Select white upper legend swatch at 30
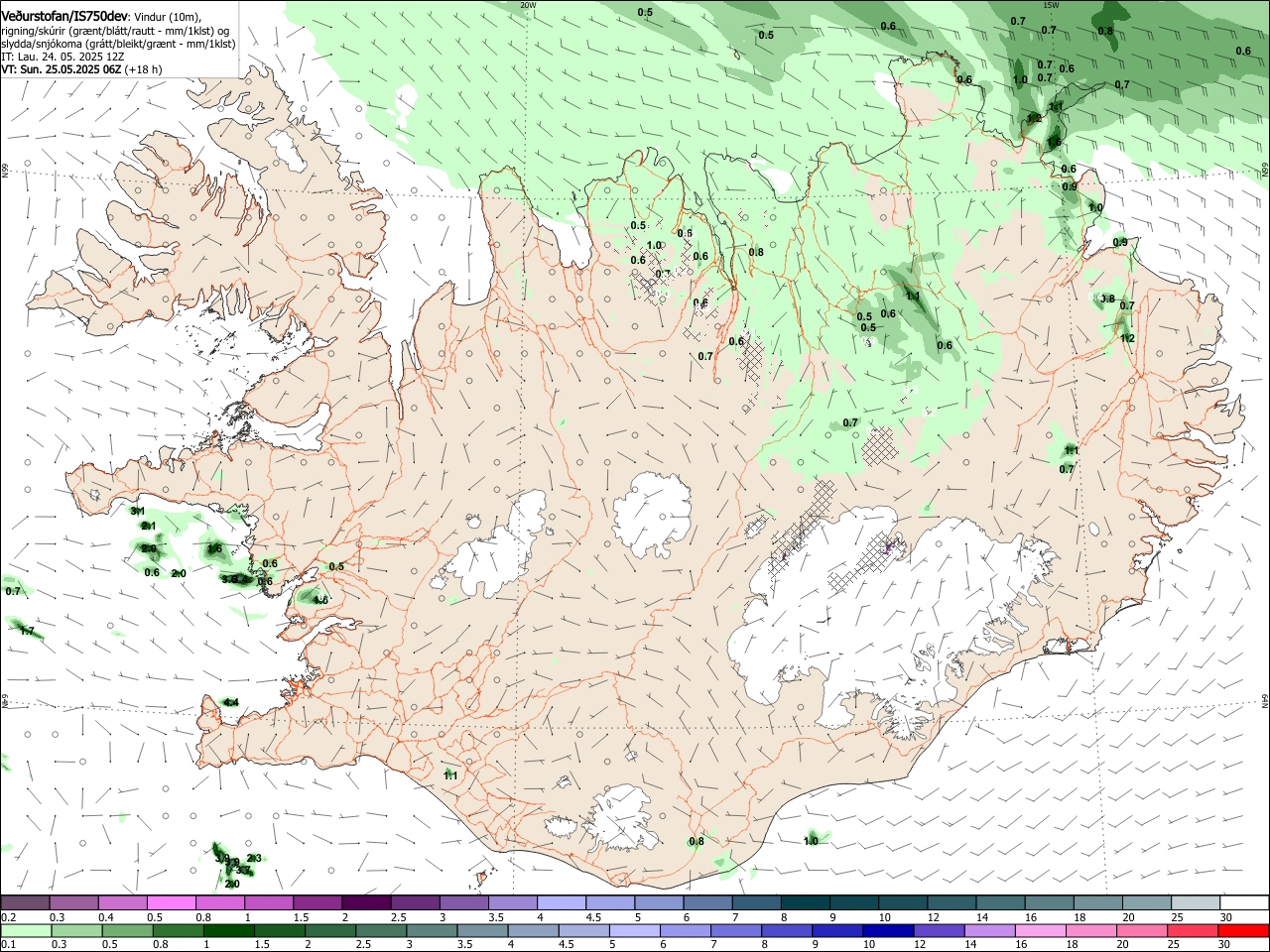This screenshot has width=1270, height=952. [1244, 902]
